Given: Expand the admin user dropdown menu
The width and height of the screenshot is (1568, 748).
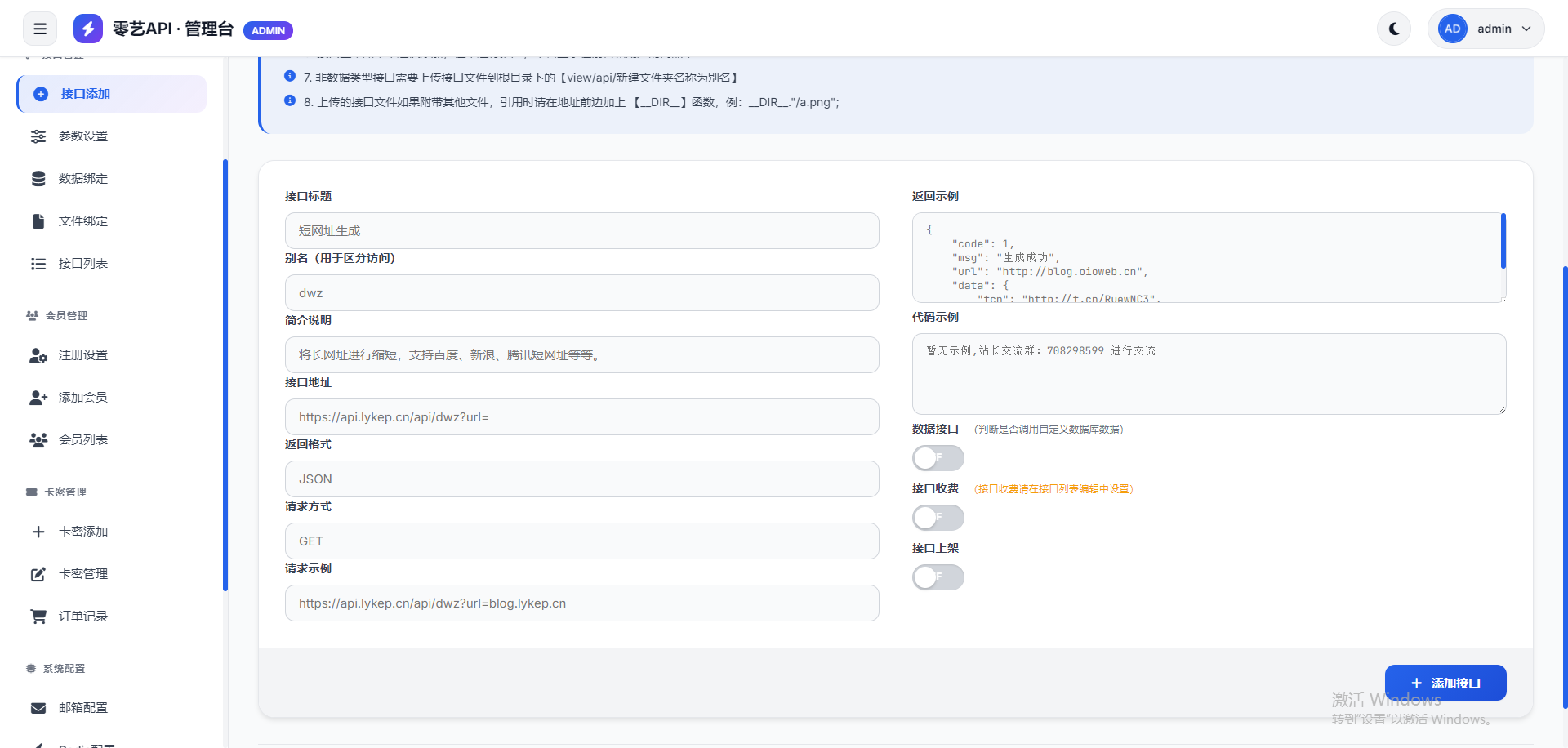Looking at the screenshot, I should coord(1486,29).
